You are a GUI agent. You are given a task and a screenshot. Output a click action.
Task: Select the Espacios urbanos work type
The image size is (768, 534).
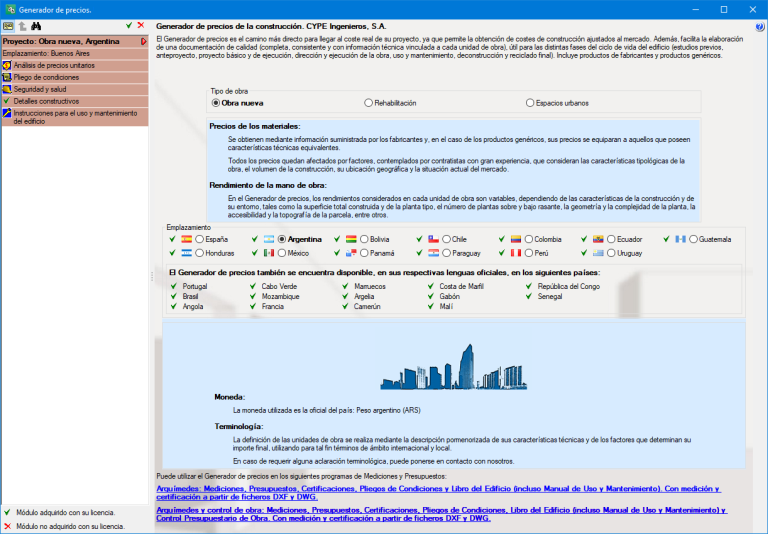pyautogui.click(x=530, y=103)
